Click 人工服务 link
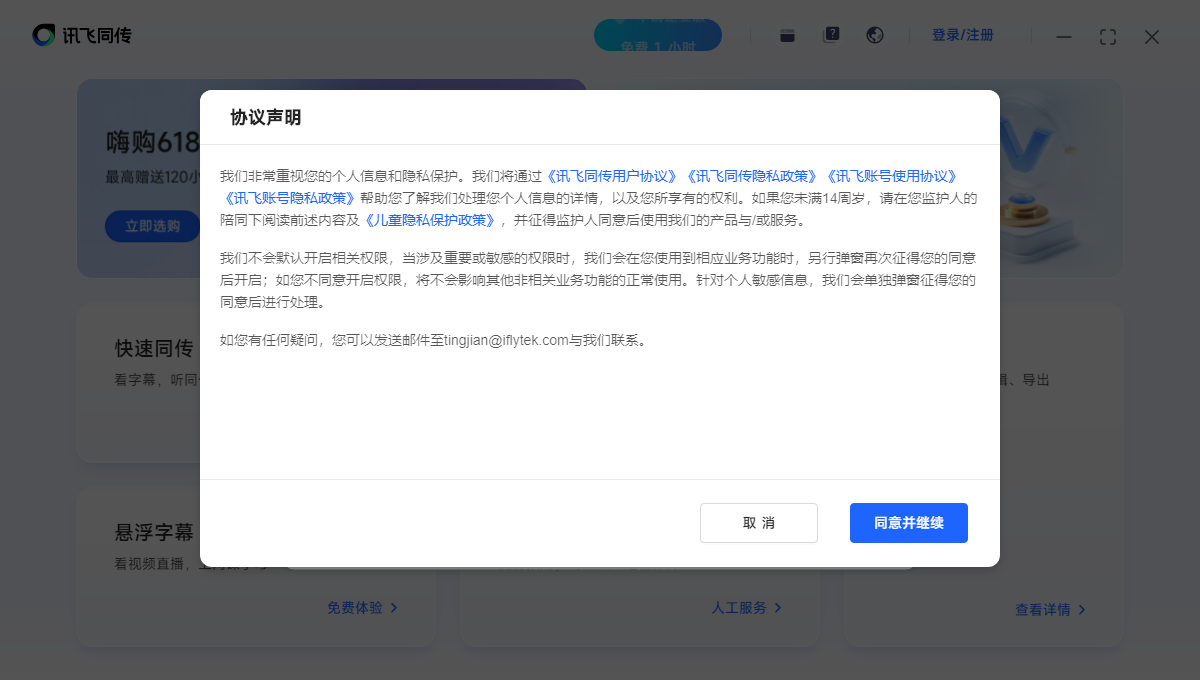The image size is (1200, 680). tap(739, 607)
